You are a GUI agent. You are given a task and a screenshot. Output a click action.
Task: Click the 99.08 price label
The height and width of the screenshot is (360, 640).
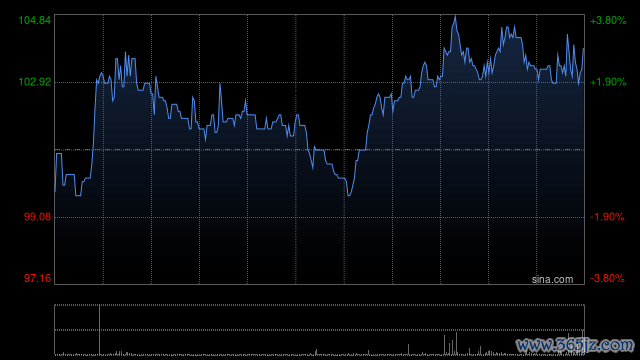(x=37, y=217)
